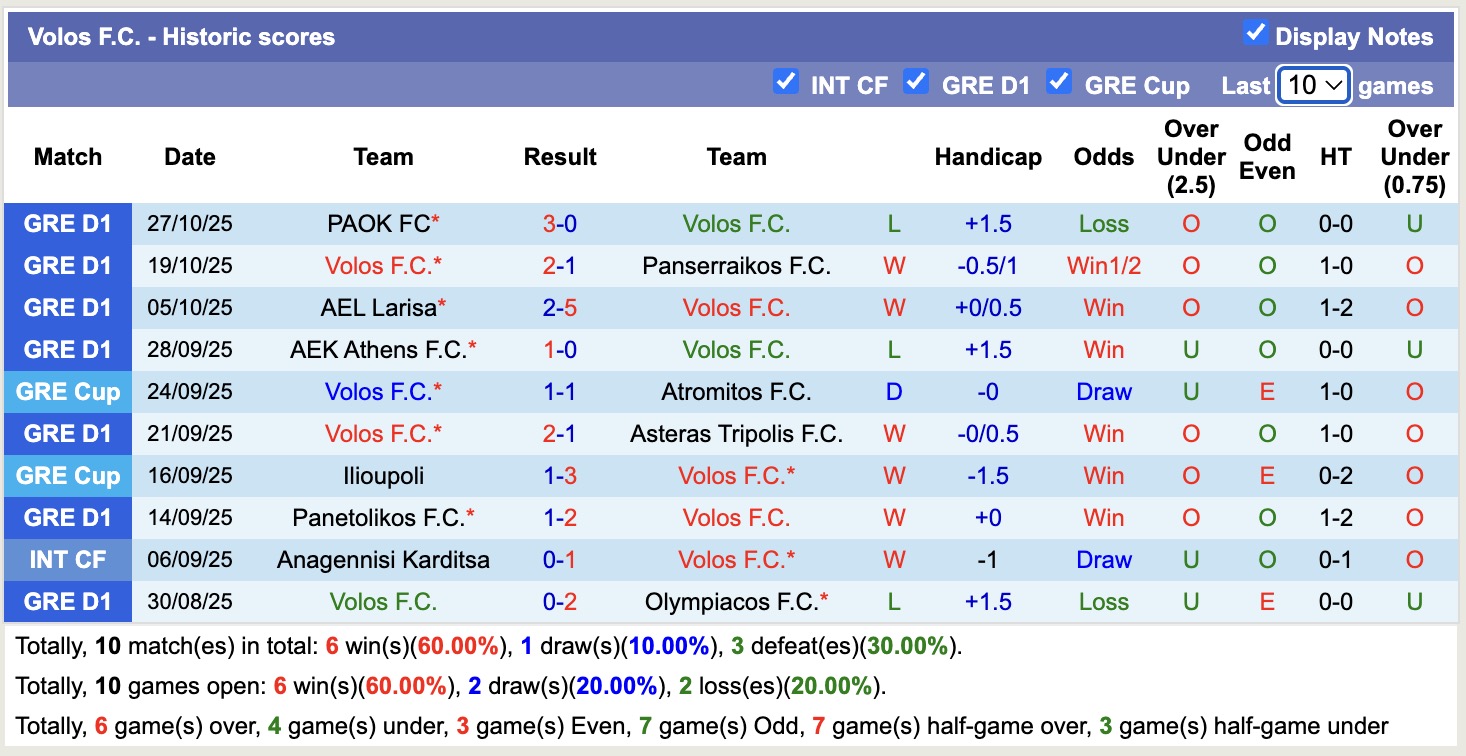Click the GRE D1 badge on the PAOK FC row
This screenshot has height=756, width=1466.
[x=67, y=224]
